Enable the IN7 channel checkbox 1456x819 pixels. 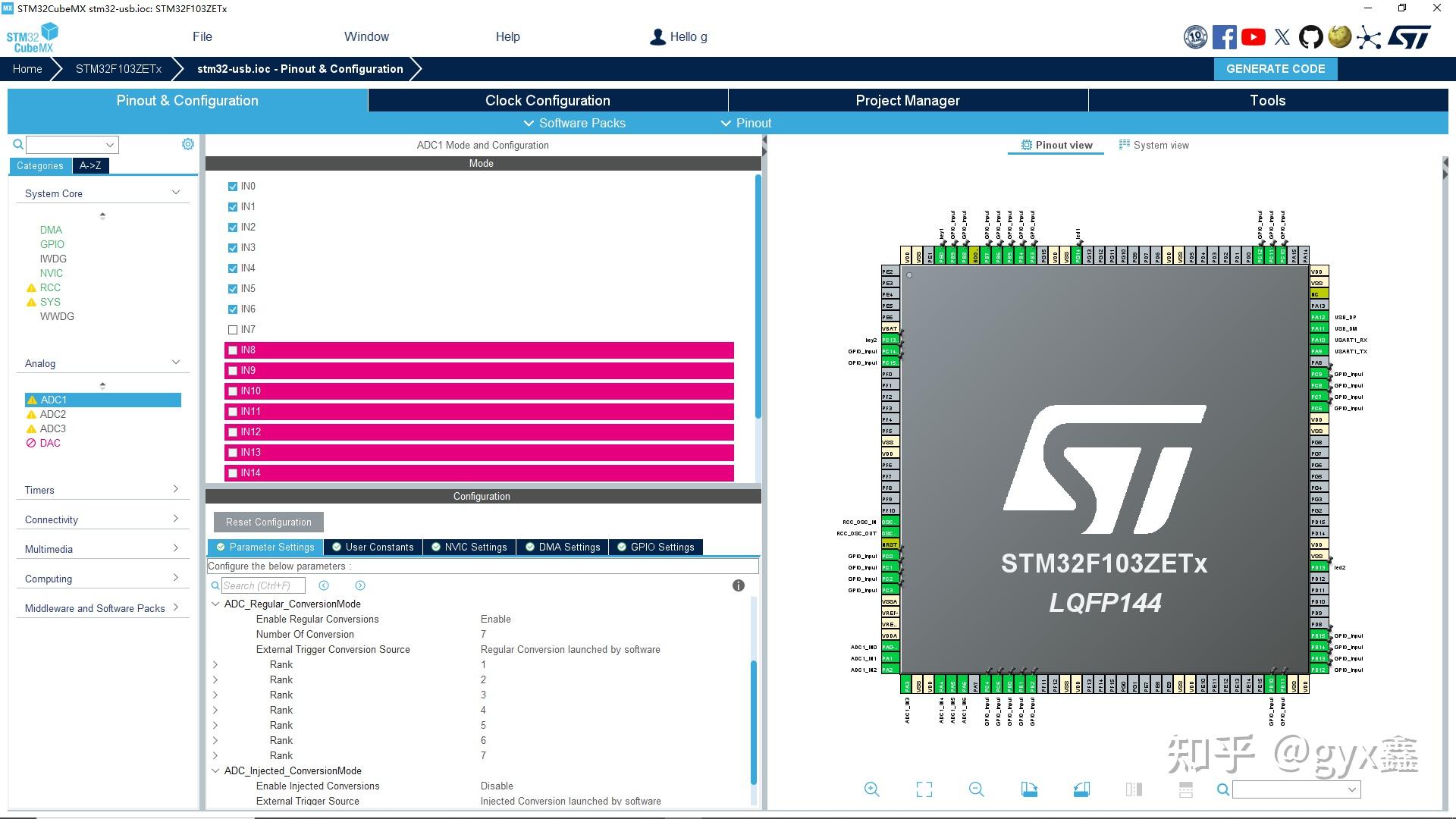coord(233,330)
